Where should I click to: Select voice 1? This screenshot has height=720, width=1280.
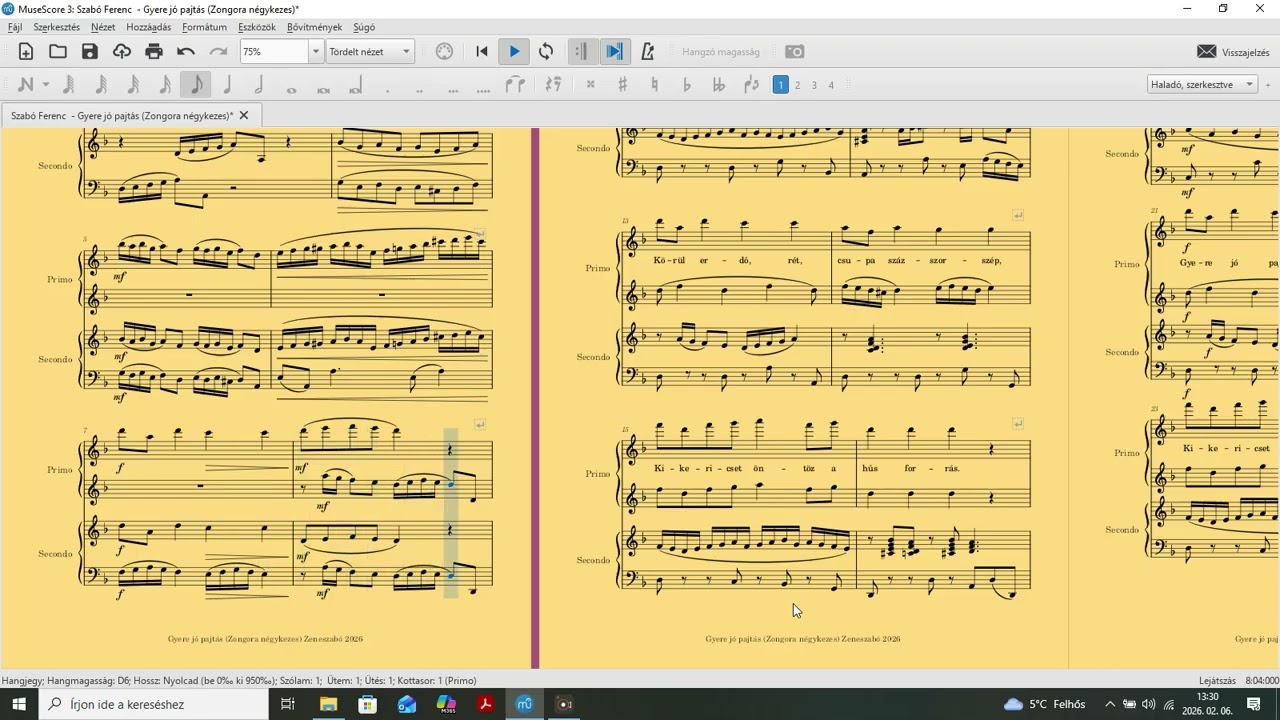(780, 85)
